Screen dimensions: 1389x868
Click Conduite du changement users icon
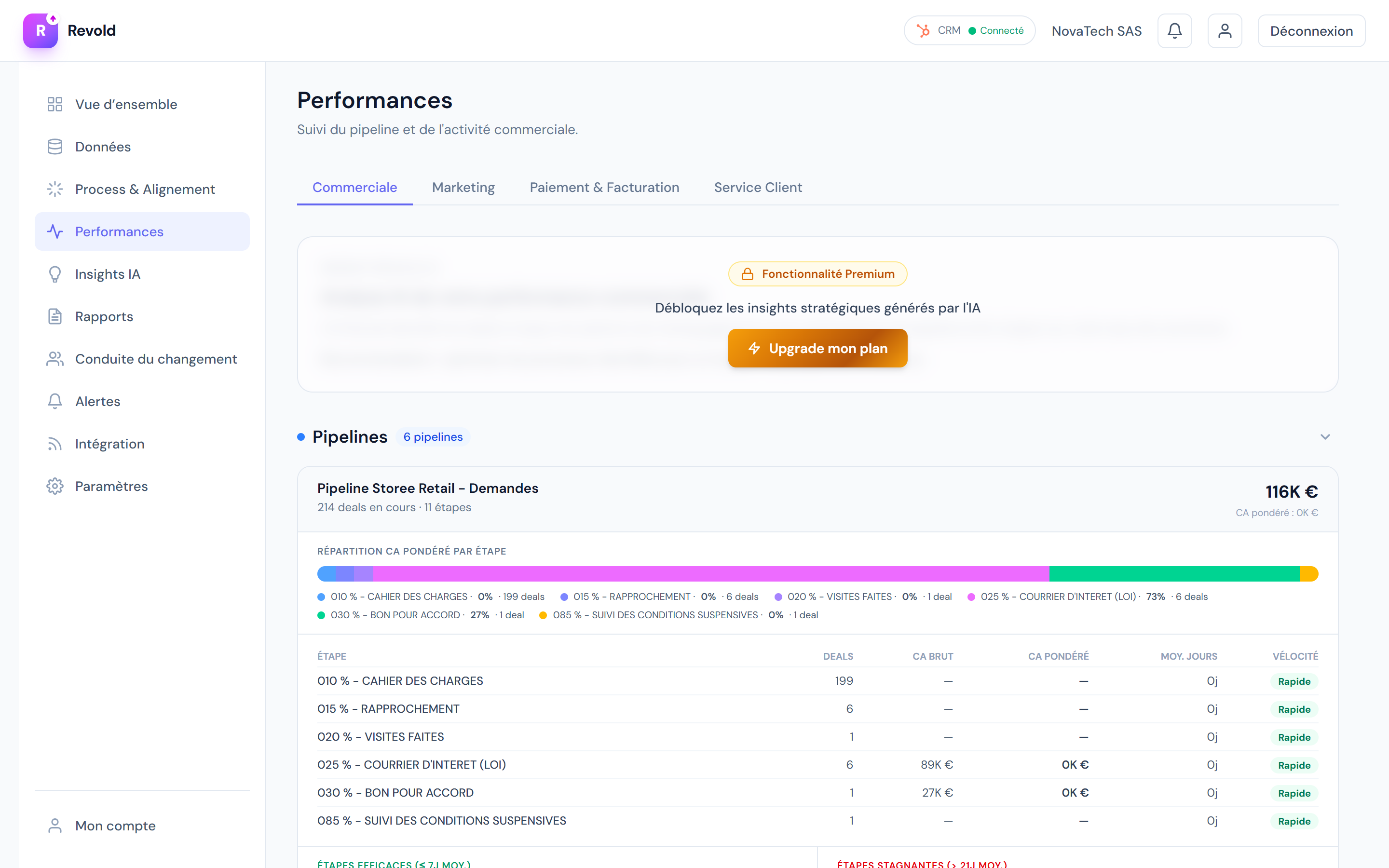(x=55, y=359)
